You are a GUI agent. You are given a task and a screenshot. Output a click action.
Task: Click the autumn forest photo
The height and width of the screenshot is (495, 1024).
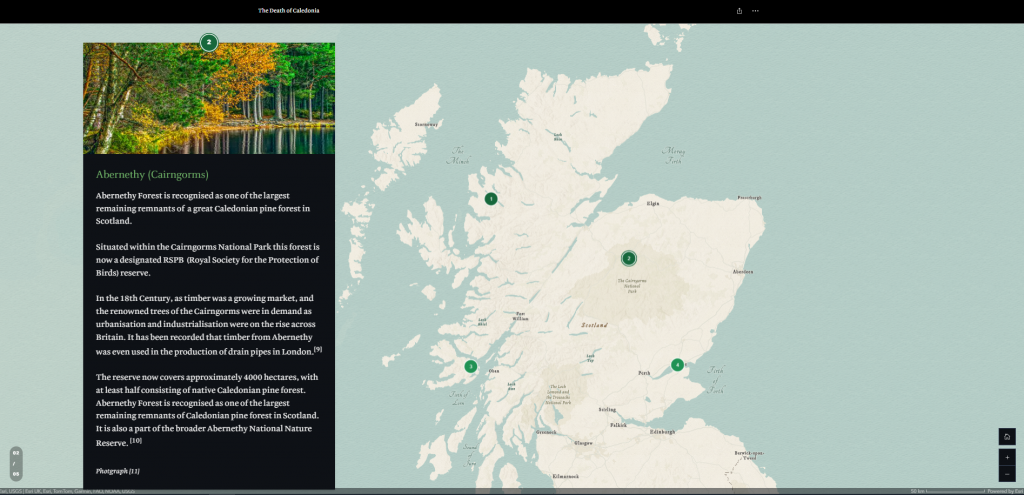[208, 100]
